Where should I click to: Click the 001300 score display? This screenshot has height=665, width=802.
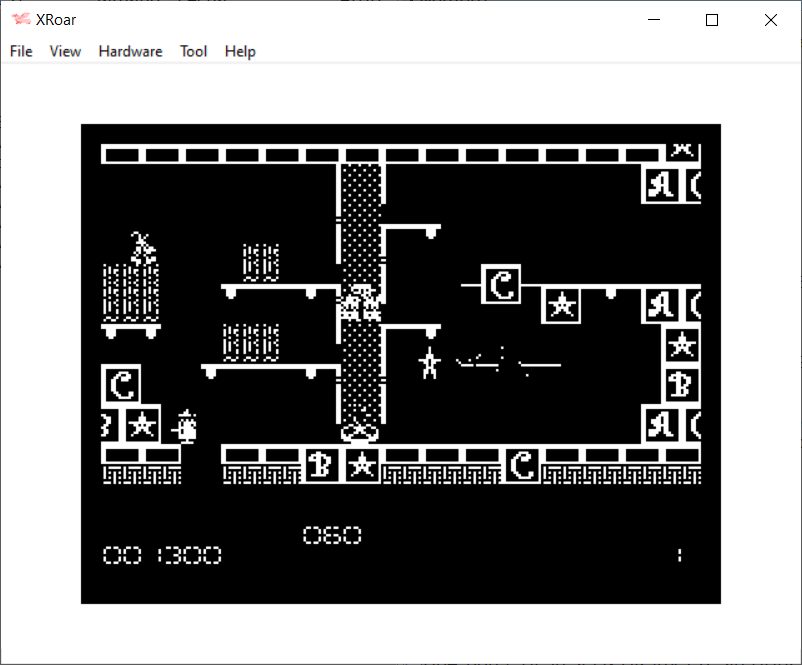click(162, 555)
